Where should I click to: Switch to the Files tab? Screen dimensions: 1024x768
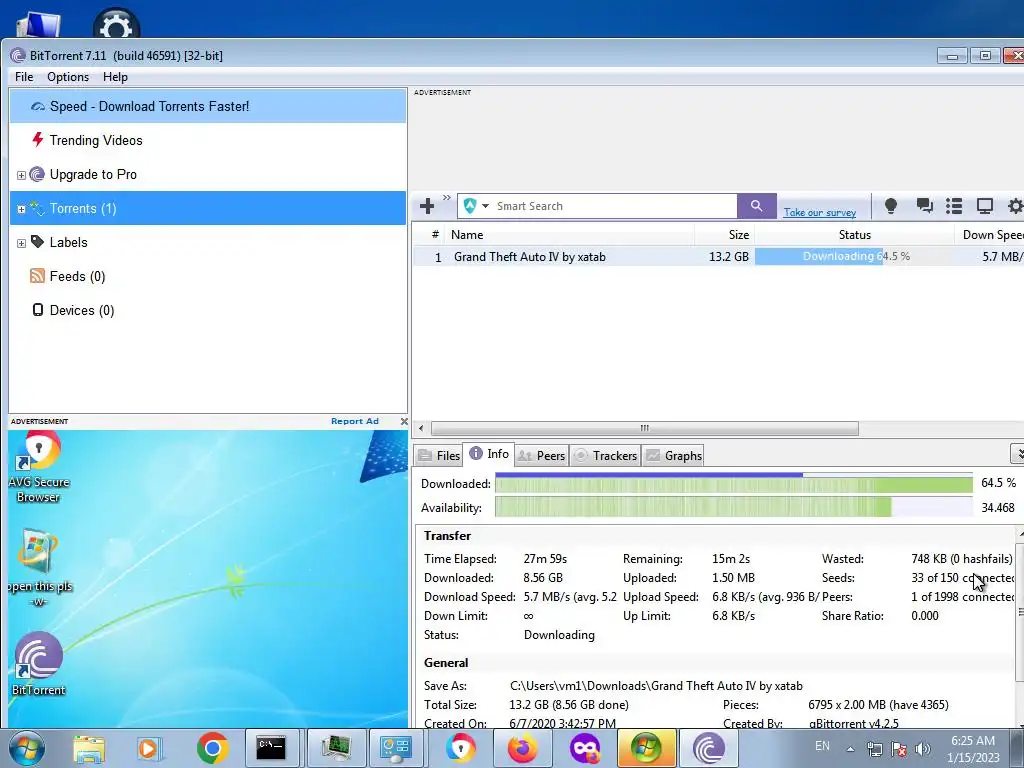click(x=440, y=455)
